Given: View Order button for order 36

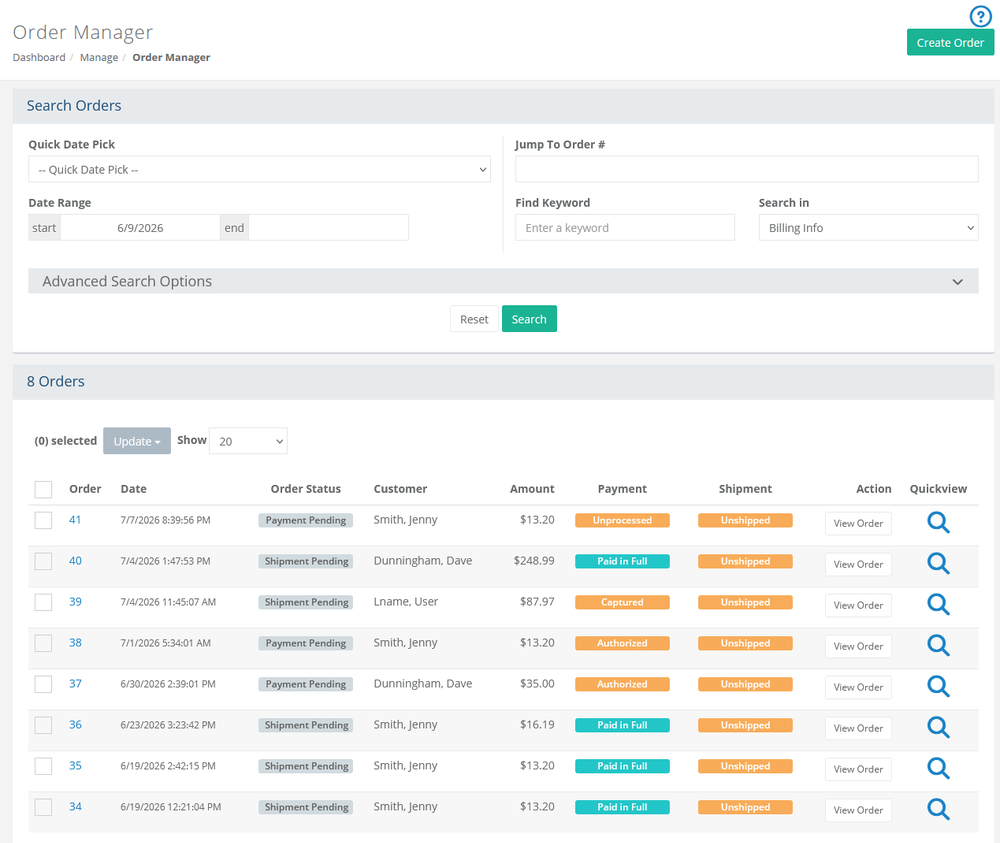Looking at the screenshot, I should click(858, 728).
